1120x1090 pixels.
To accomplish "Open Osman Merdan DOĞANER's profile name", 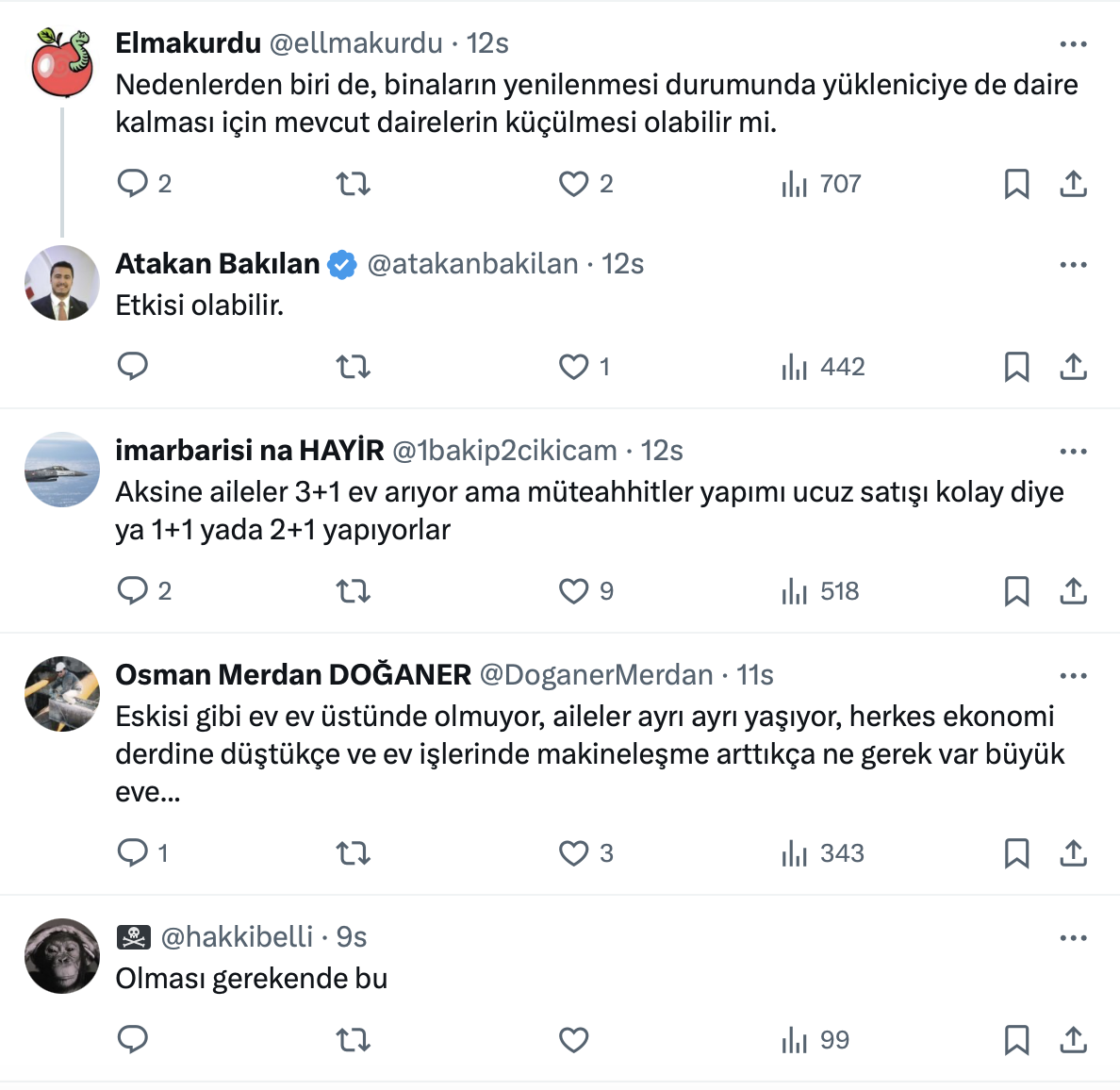I will [x=293, y=675].
